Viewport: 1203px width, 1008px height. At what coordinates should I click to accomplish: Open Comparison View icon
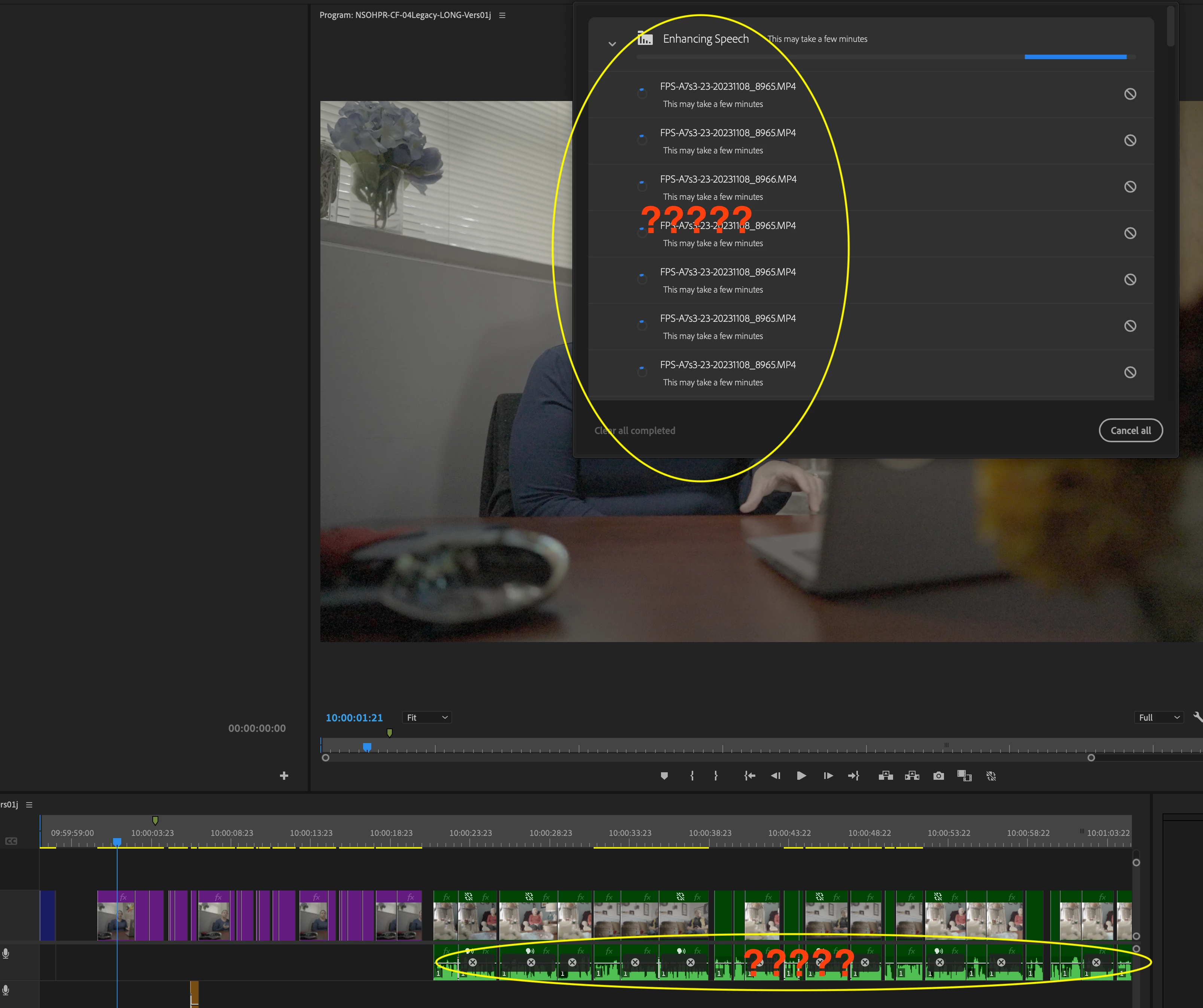[x=964, y=776]
